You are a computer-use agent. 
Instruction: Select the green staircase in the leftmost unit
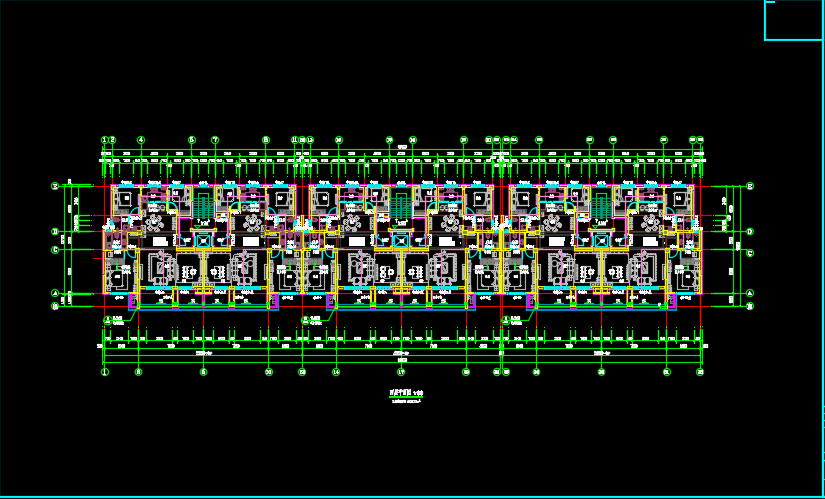tap(204, 206)
